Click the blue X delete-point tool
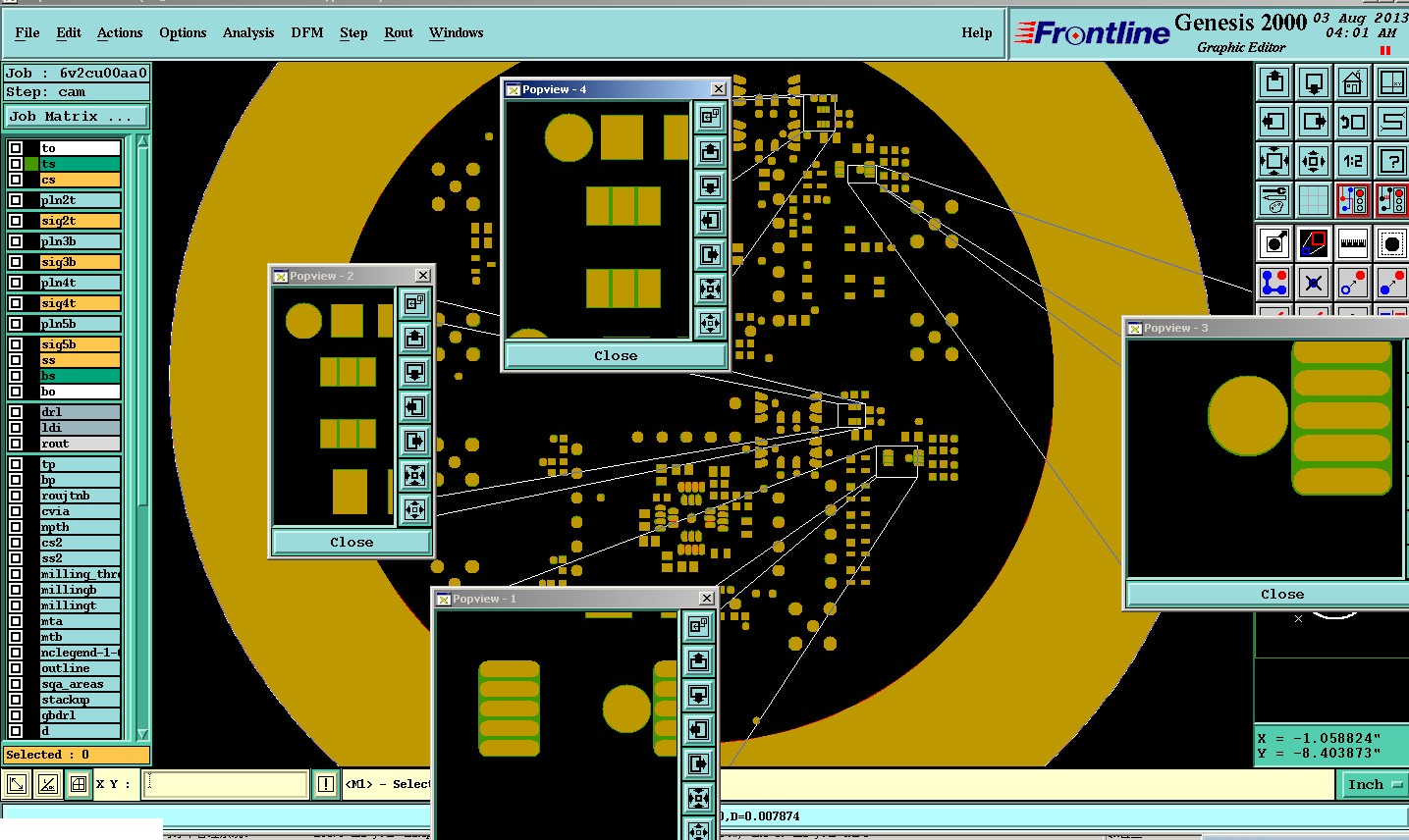This screenshot has height=840, width=1409. pos(1314,283)
